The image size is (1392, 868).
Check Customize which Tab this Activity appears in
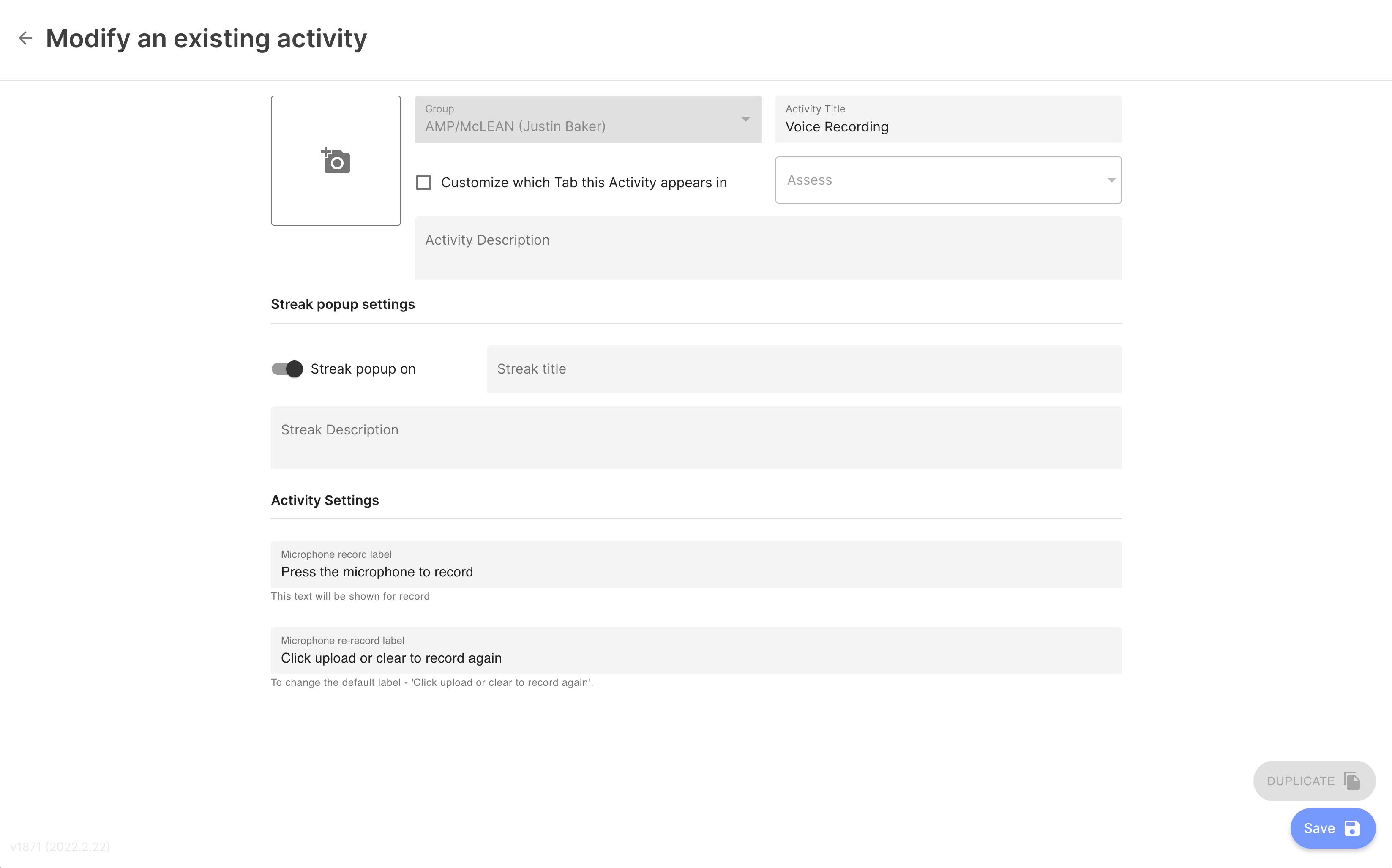[423, 183]
